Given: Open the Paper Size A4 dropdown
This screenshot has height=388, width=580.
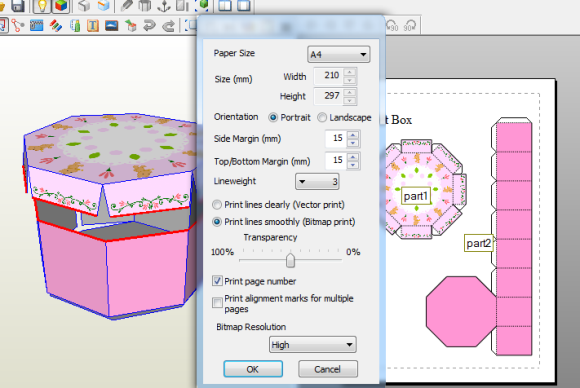Looking at the screenshot, I should [338, 54].
